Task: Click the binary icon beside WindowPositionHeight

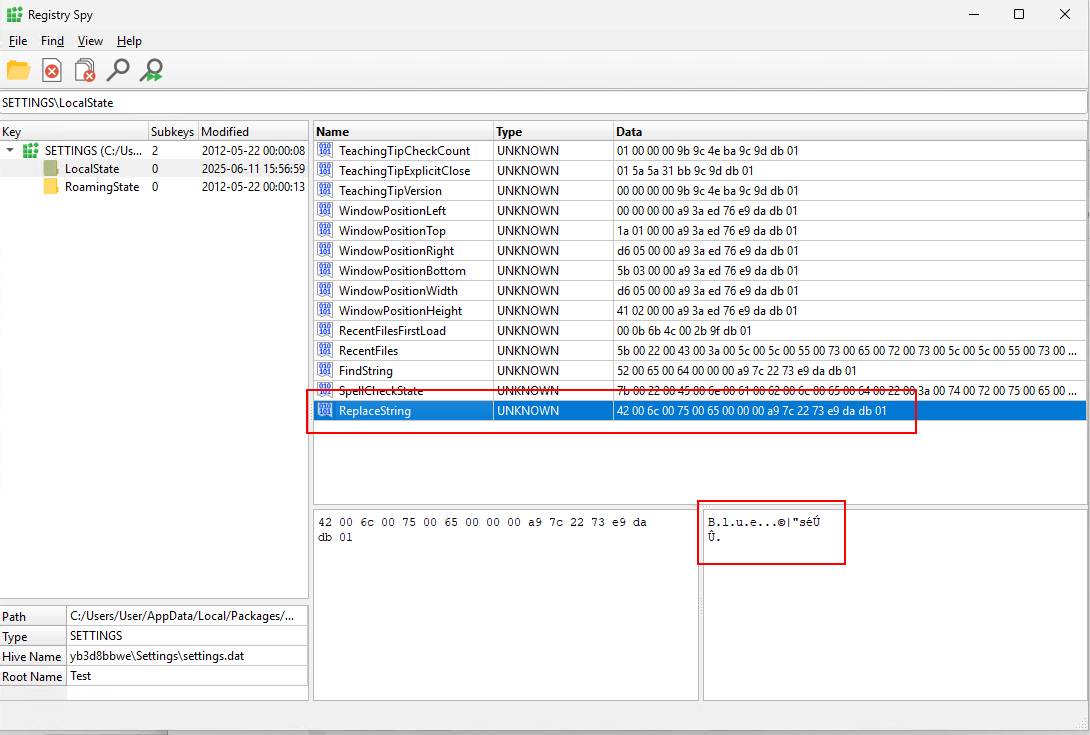Action: [325, 310]
